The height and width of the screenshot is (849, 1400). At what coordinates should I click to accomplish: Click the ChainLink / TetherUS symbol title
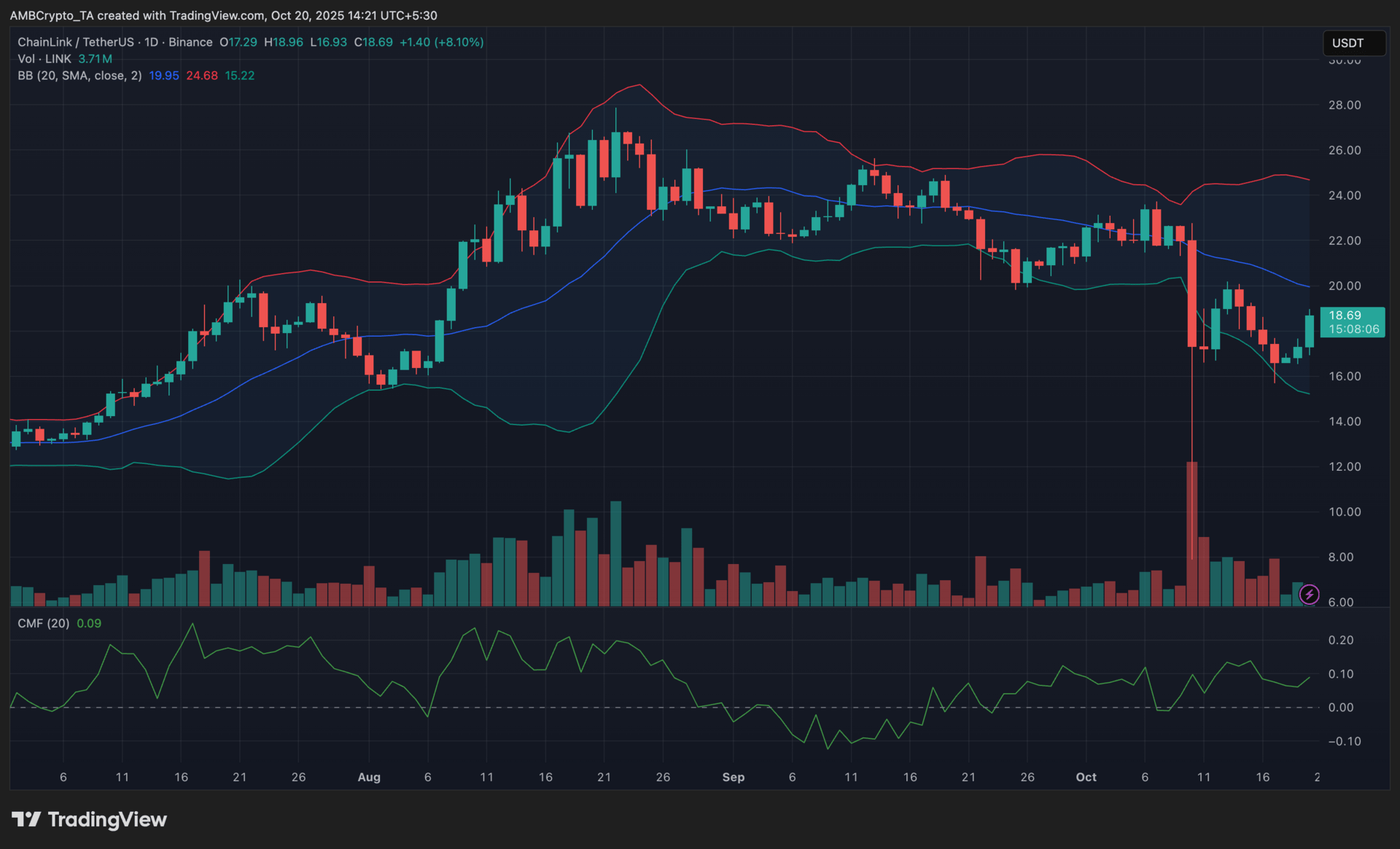[x=76, y=42]
